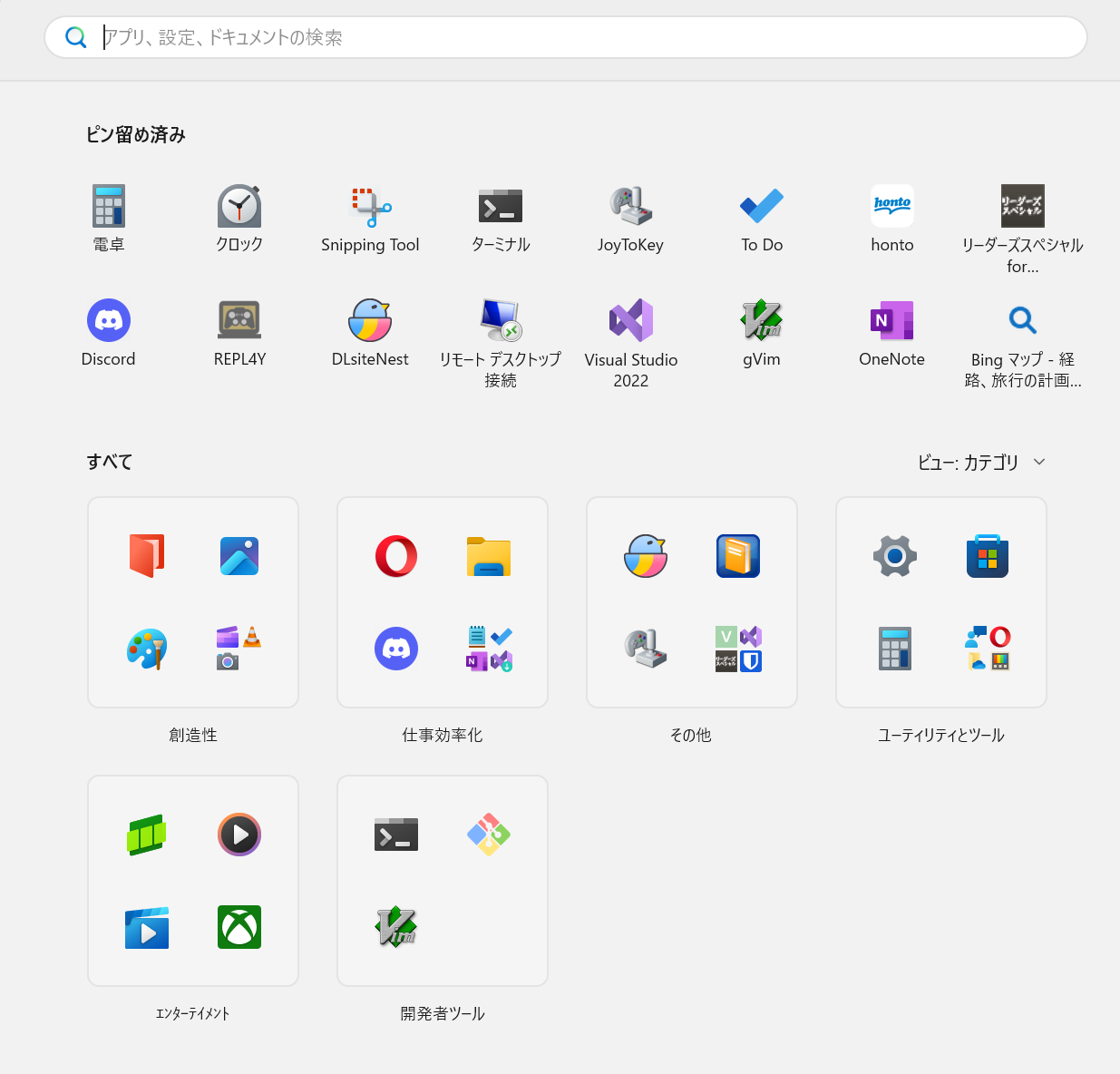This screenshot has width=1120, height=1074.
Task: Click the 開発者ツール category label
Action: 443,1014
